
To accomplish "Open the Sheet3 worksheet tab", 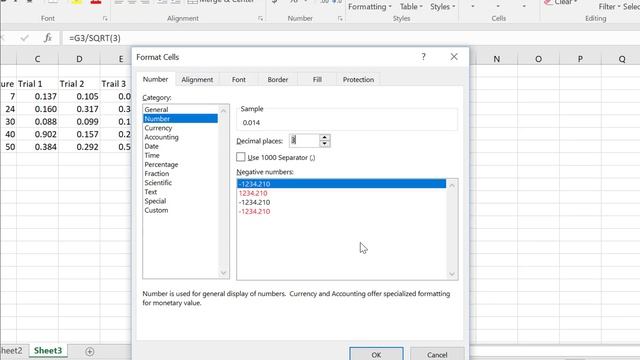I will pos(48,351).
